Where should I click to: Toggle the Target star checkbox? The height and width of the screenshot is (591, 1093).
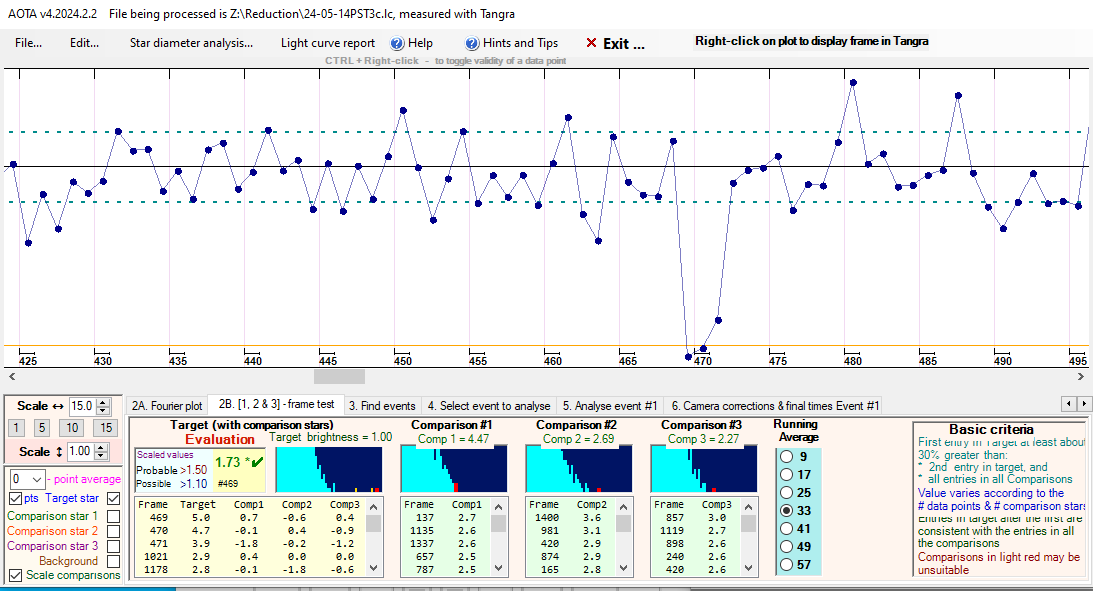click(x=114, y=498)
